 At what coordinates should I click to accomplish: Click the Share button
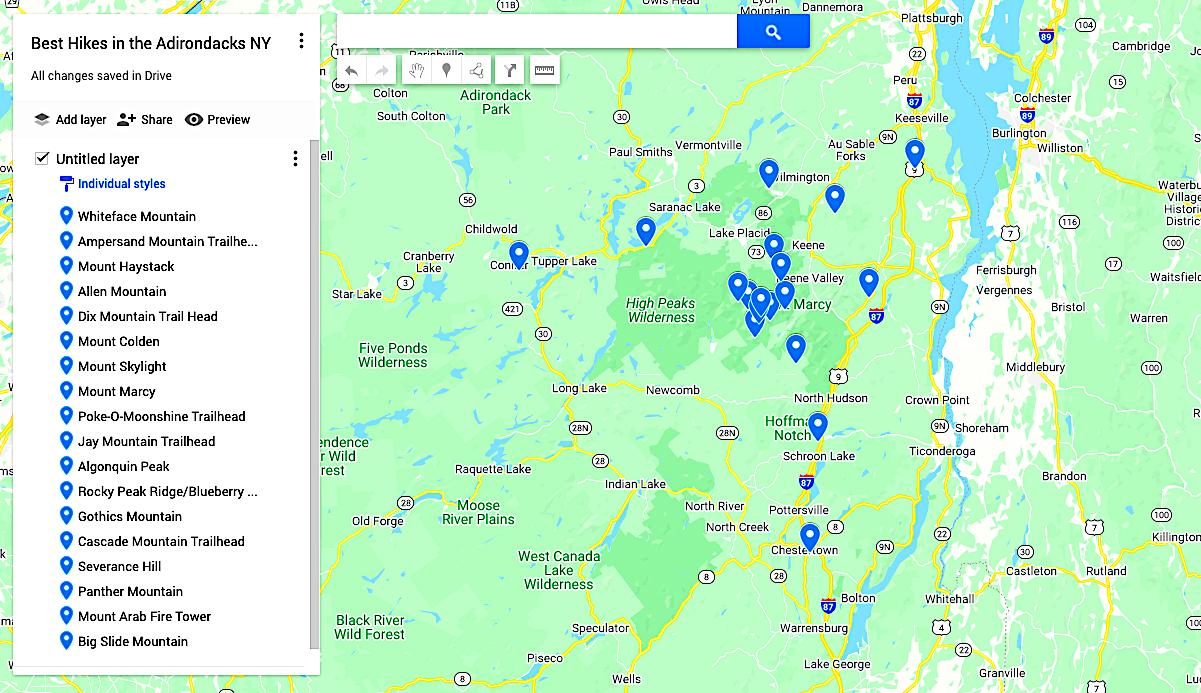[144, 119]
